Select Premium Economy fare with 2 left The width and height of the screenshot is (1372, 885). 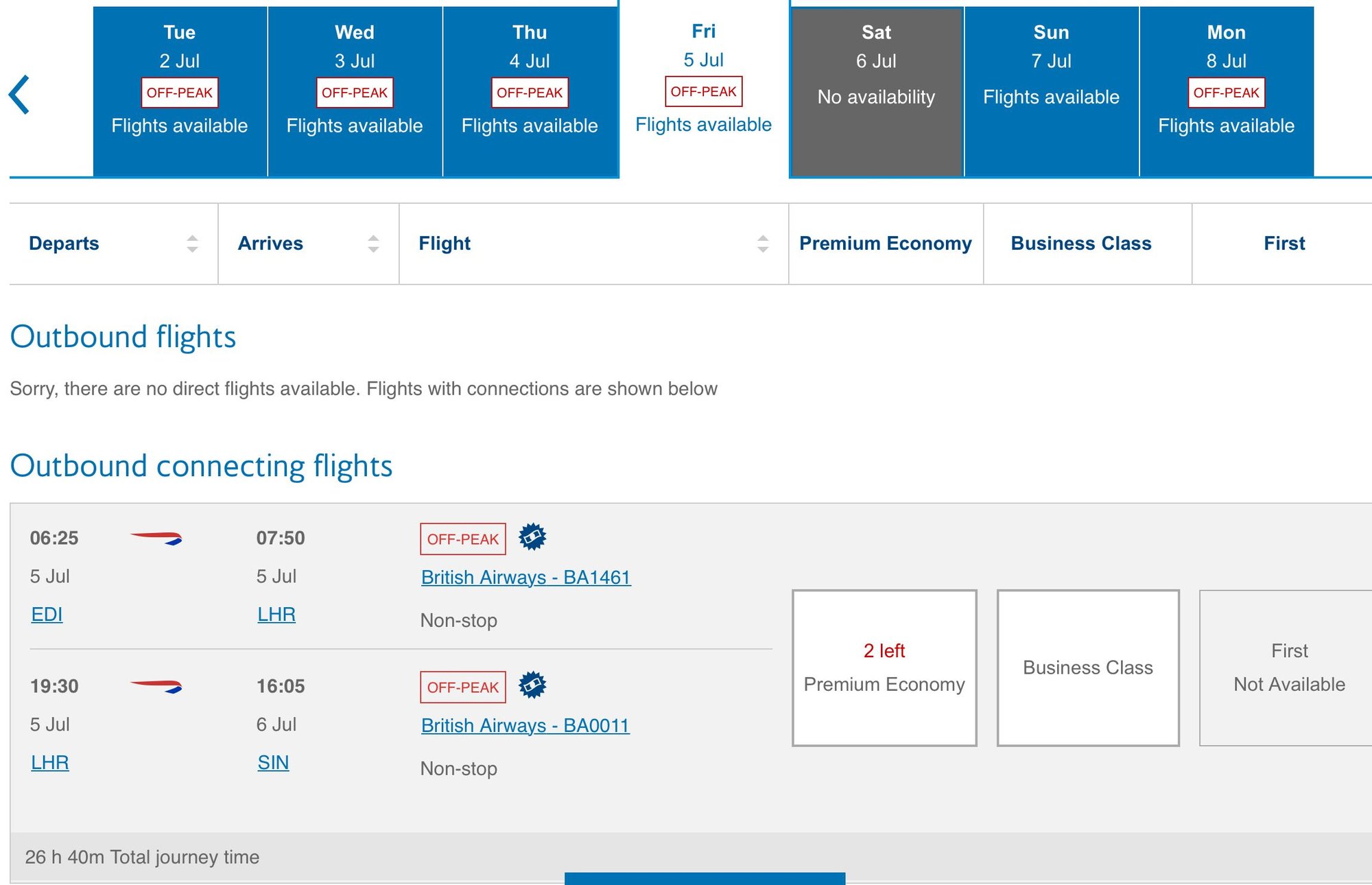884,668
